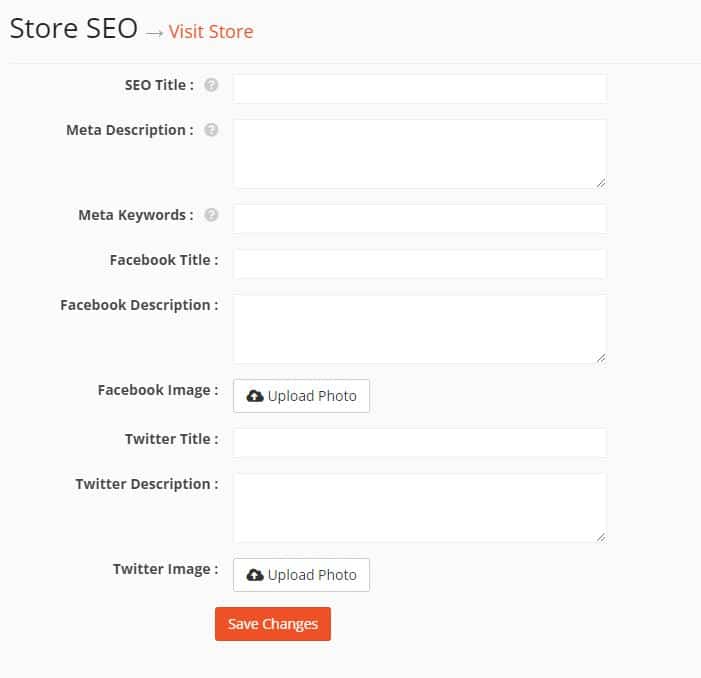The width and height of the screenshot is (701, 678).
Task: Click the cloud icon on the Facebook Upload Photo button
Action: pos(255,396)
